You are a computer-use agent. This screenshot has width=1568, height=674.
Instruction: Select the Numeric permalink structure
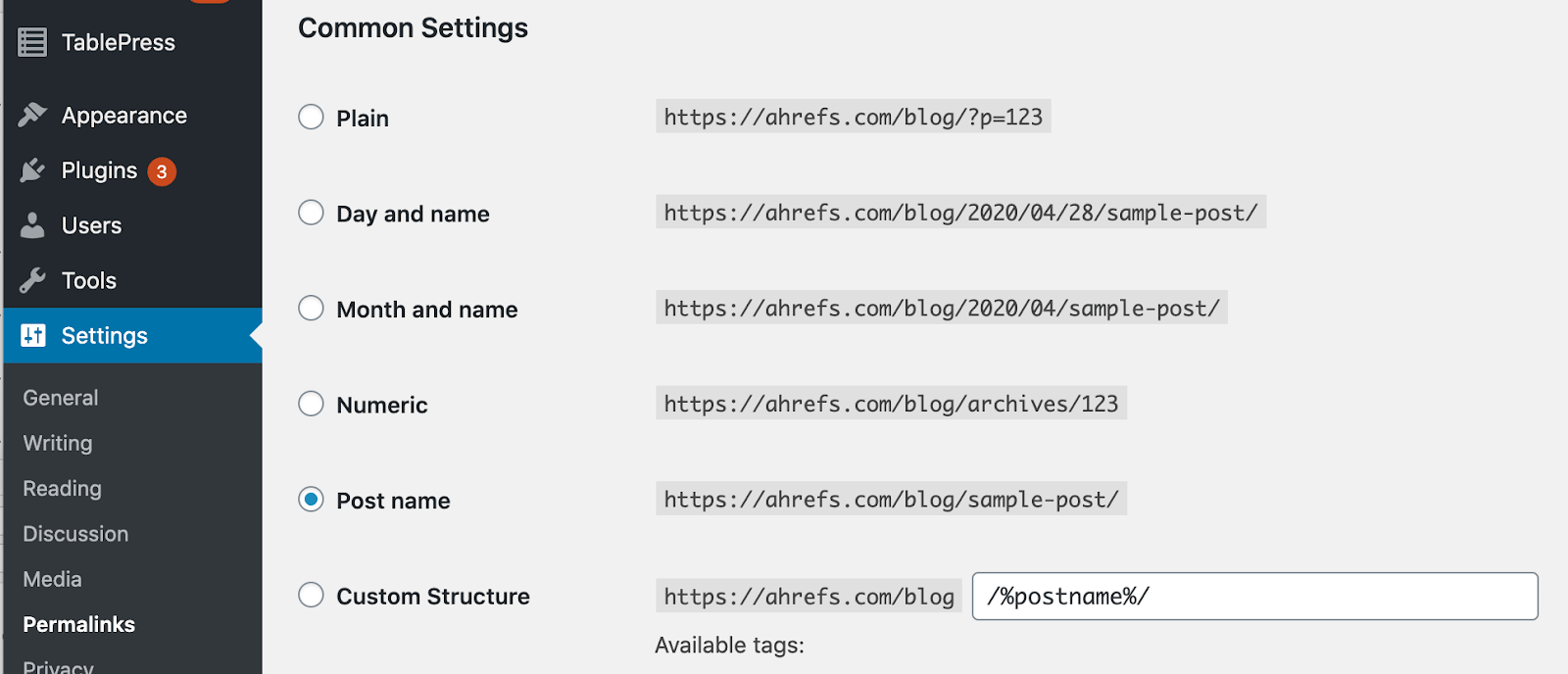(310, 404)
